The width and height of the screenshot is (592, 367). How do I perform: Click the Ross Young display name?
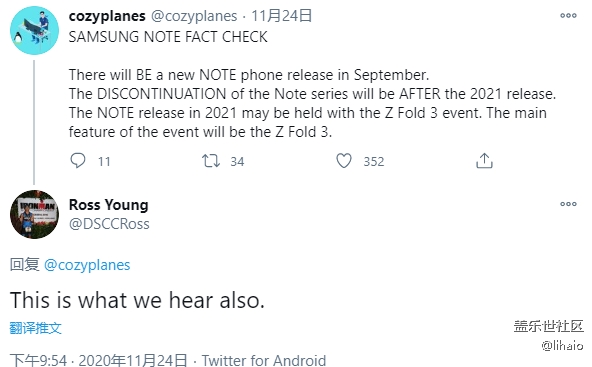click(108, 205)
